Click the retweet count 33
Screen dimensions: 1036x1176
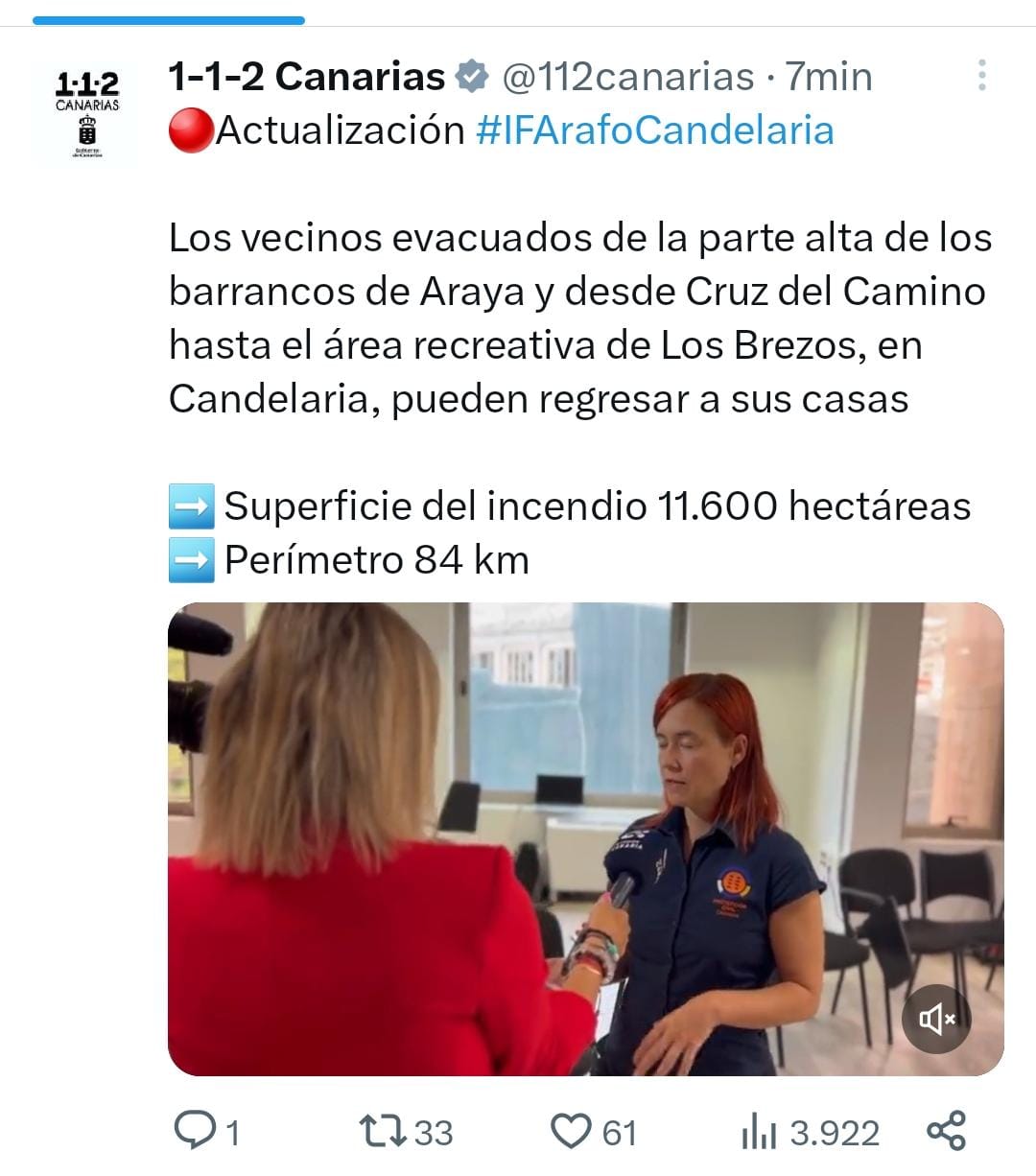click(x=433, y=1134)
